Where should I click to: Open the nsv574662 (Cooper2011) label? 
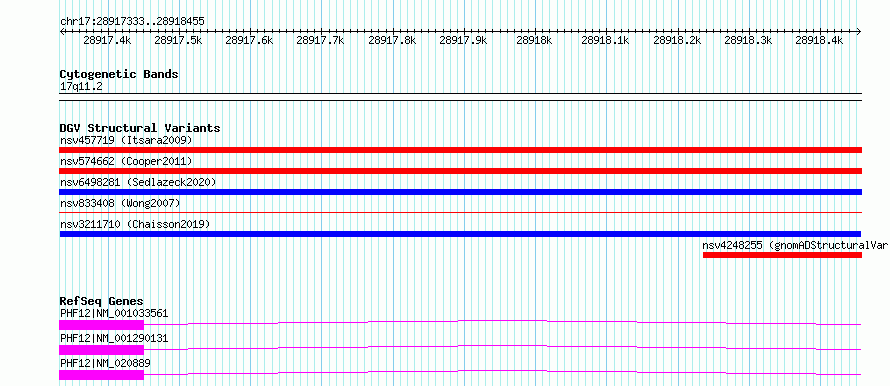coord(126,161)
